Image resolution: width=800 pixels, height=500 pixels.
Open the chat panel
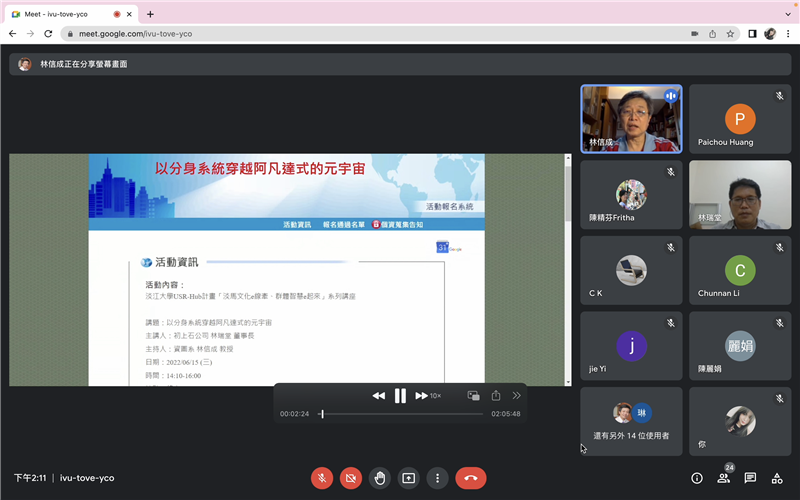(x=750, y=478)
